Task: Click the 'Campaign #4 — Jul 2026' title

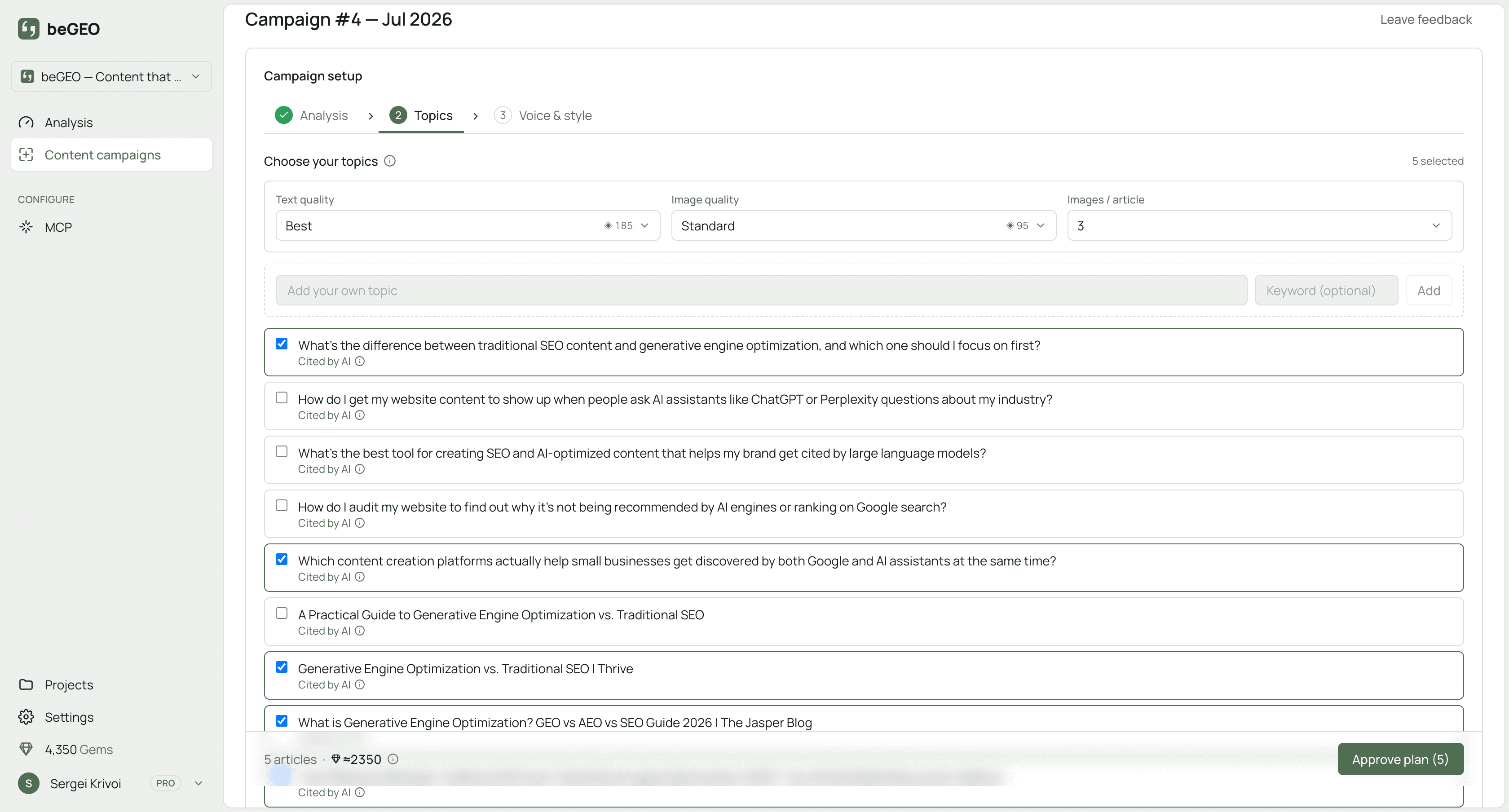Action: [x=349, y=19]
